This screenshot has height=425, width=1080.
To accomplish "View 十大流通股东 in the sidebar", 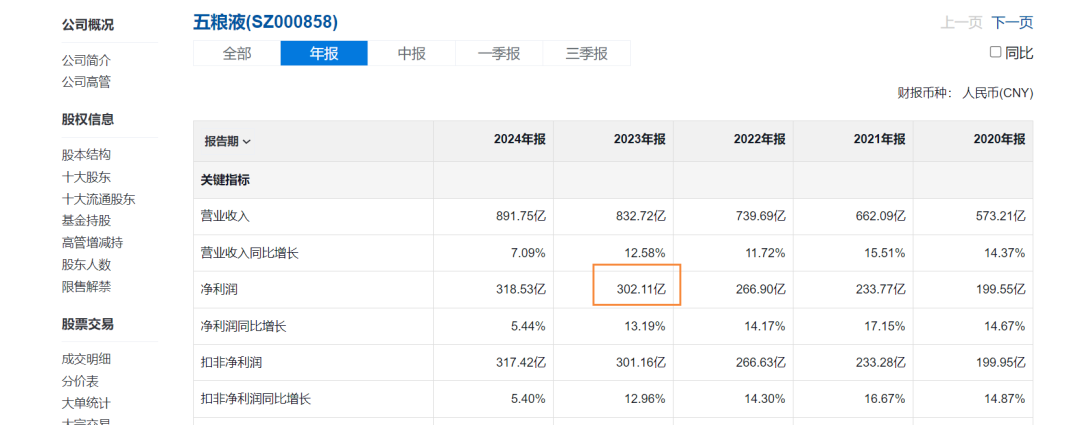I will coord(98,199).
